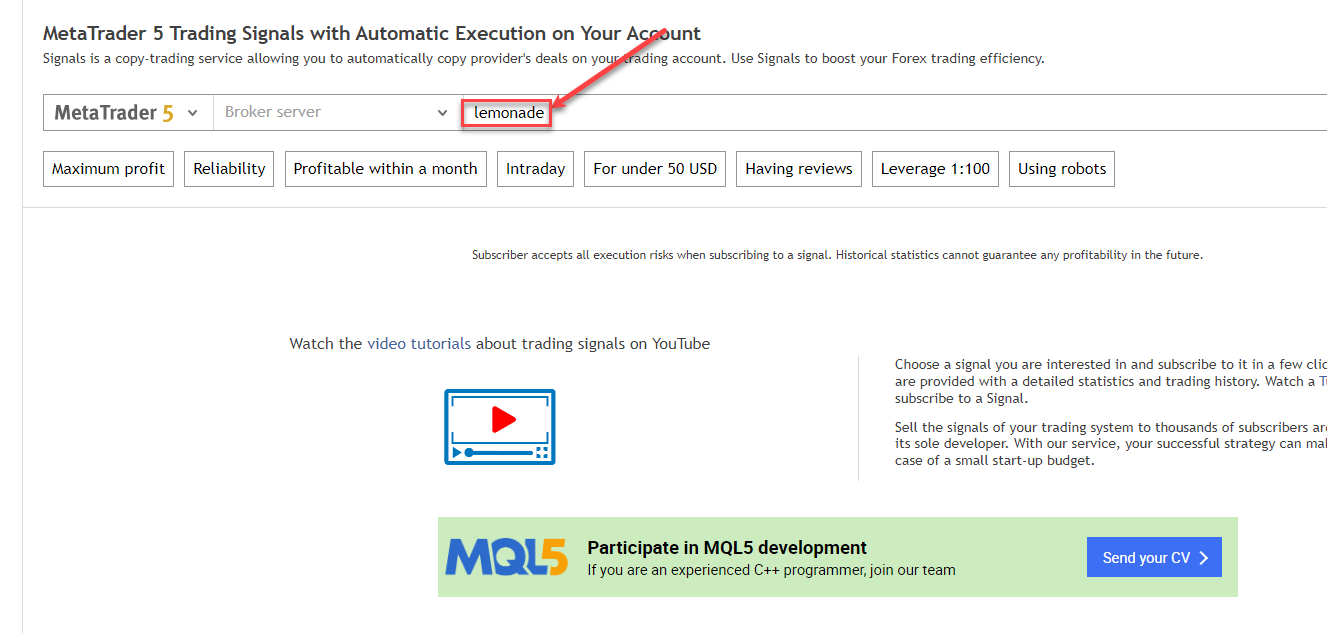This screenshot has height=633, width=1327.
Task: Expand the Broker server dropdown
Action: [x=336, y=113]
